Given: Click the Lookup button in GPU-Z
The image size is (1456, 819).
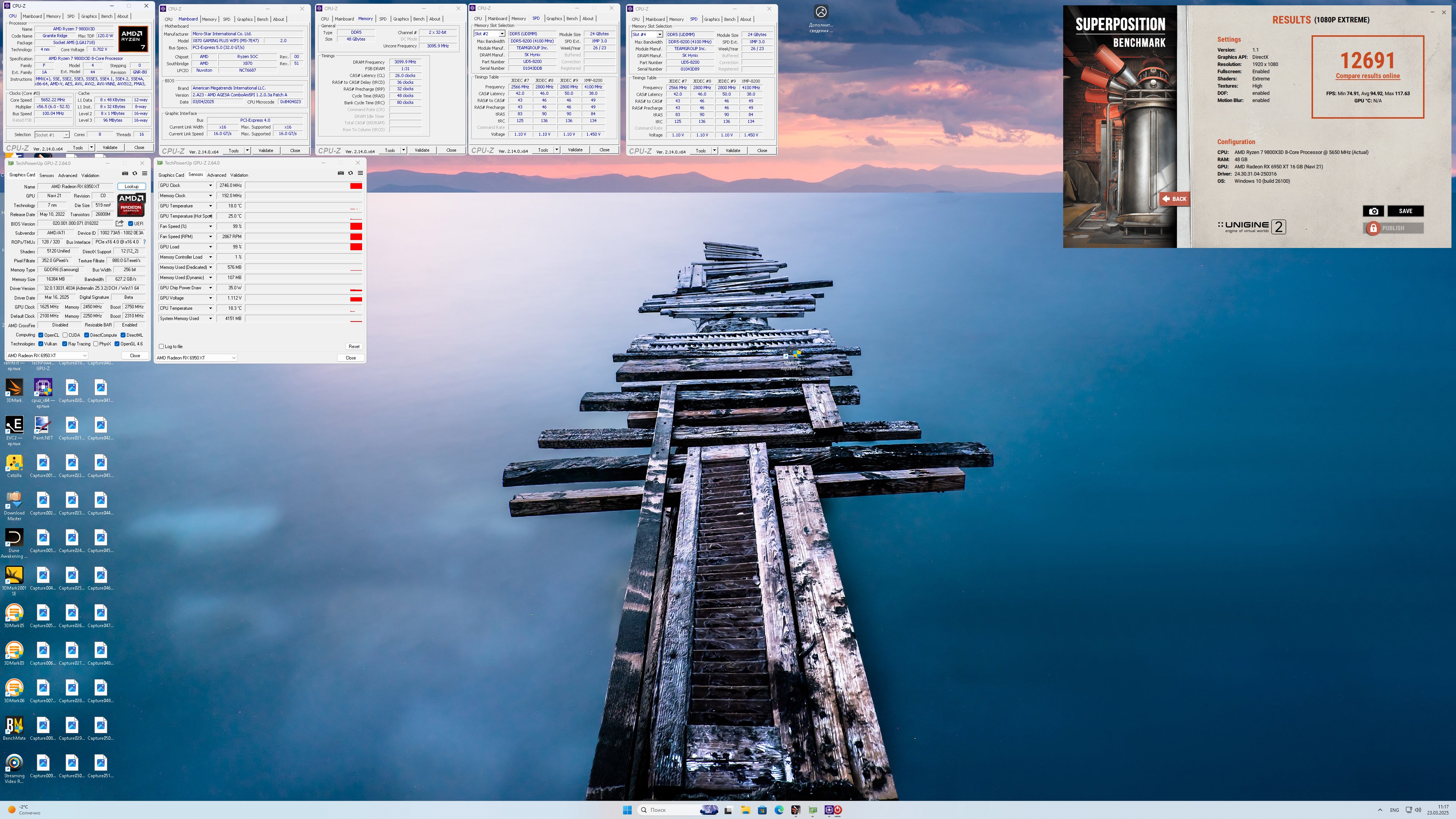Looking at the screenshot, I should click(132, 187).
